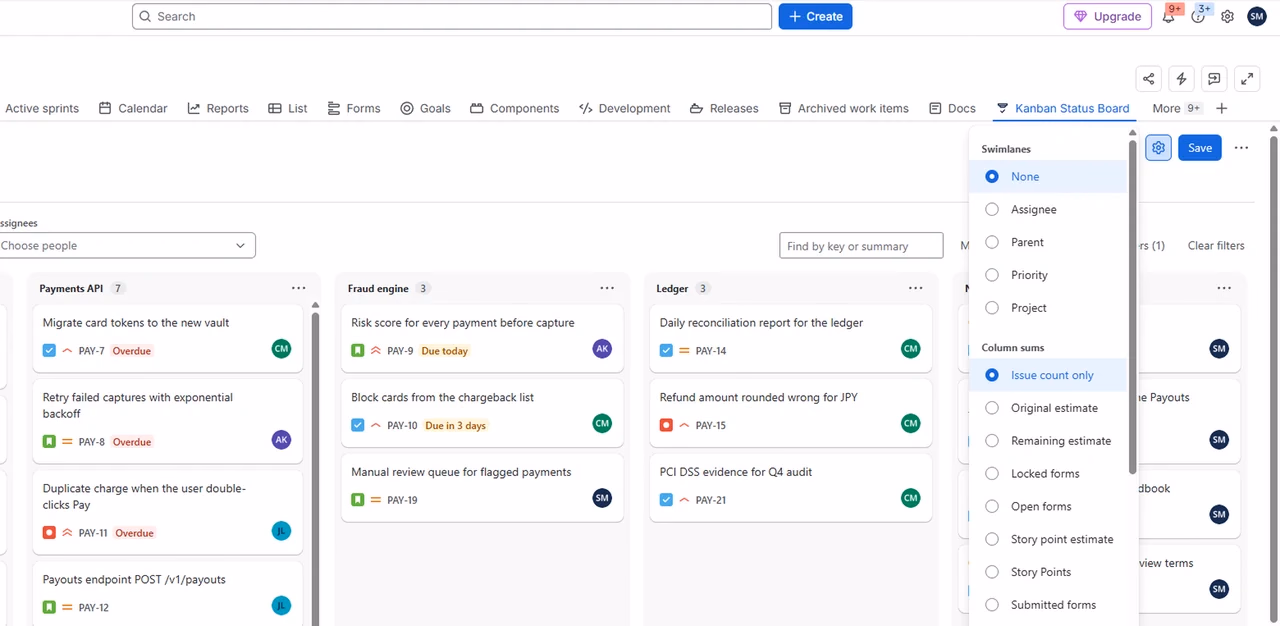The height and width of the screenshot is (626, 1280).
Task: Open the automation lightning bolt icon
Action: [1181, 79]
